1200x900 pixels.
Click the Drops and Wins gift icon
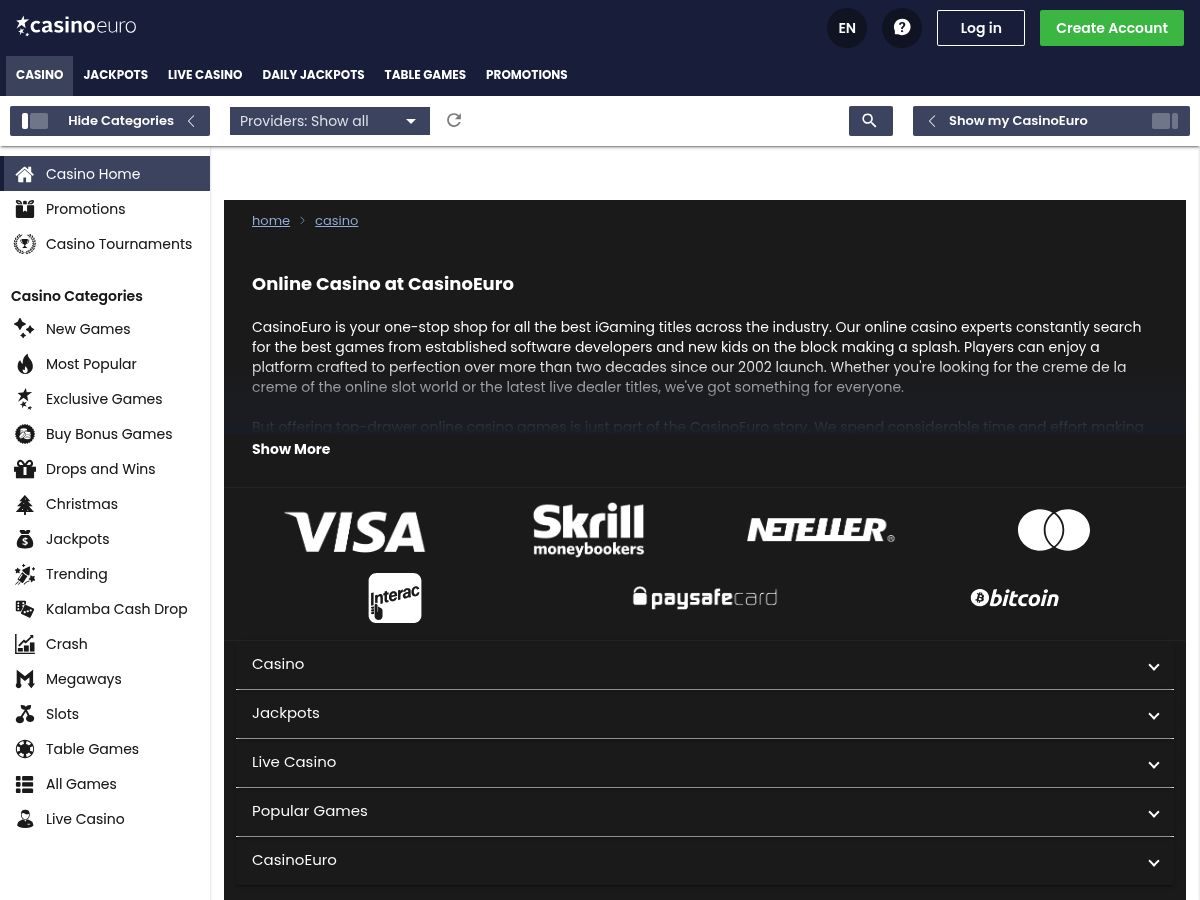25,469
